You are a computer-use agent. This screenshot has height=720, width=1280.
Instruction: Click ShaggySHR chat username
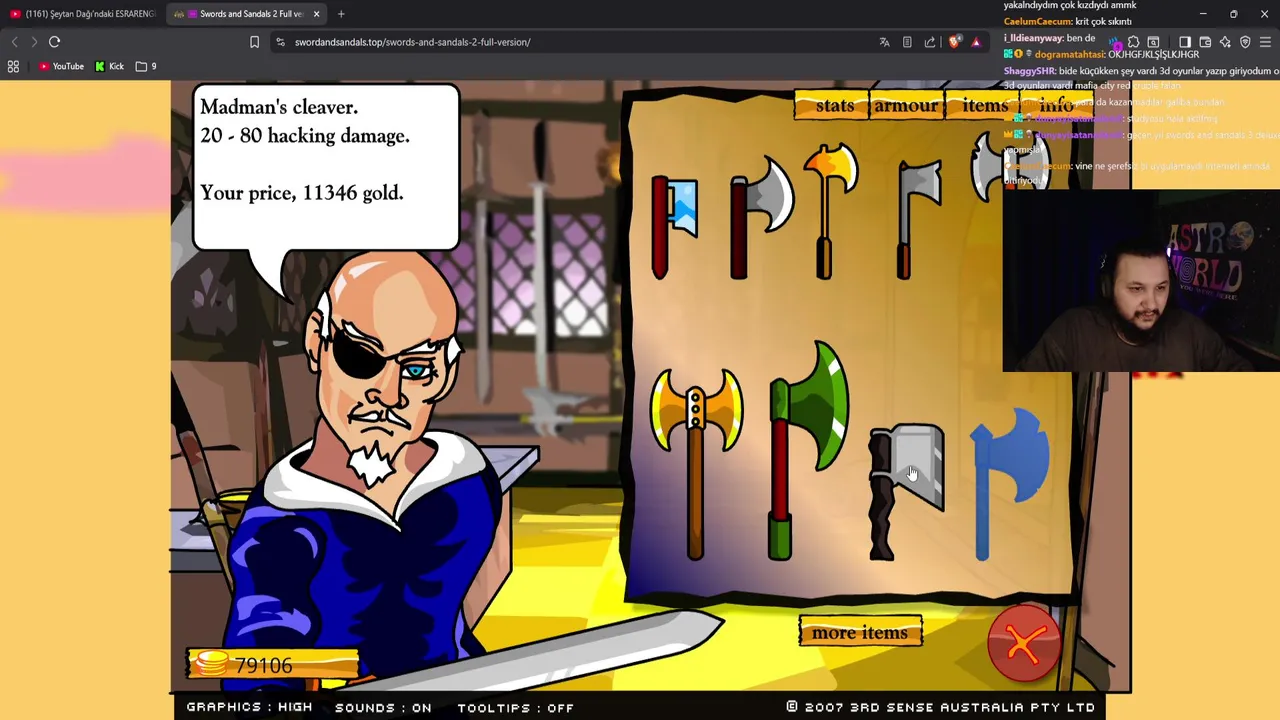1030,71
